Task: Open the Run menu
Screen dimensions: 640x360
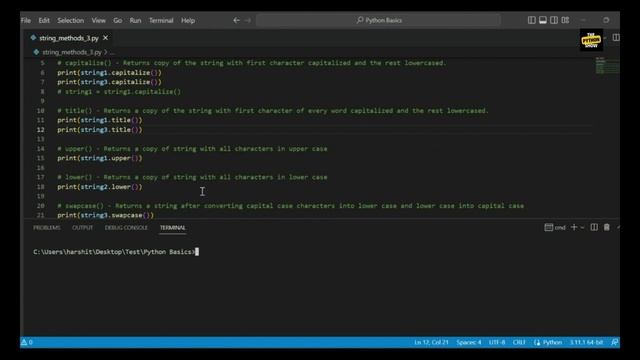Action: [135, 20]
